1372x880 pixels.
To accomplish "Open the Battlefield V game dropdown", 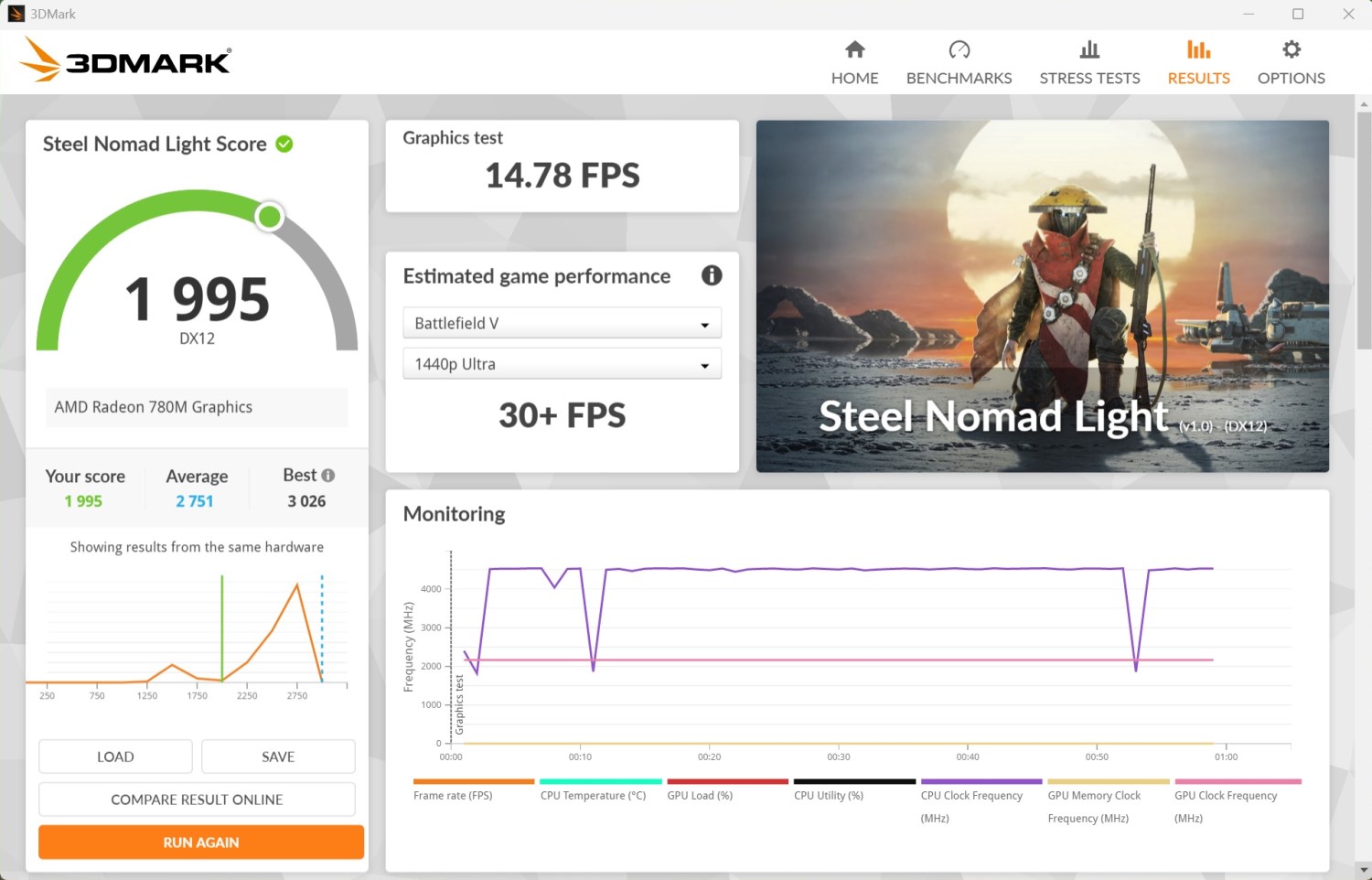I will [x=562, y=323].
